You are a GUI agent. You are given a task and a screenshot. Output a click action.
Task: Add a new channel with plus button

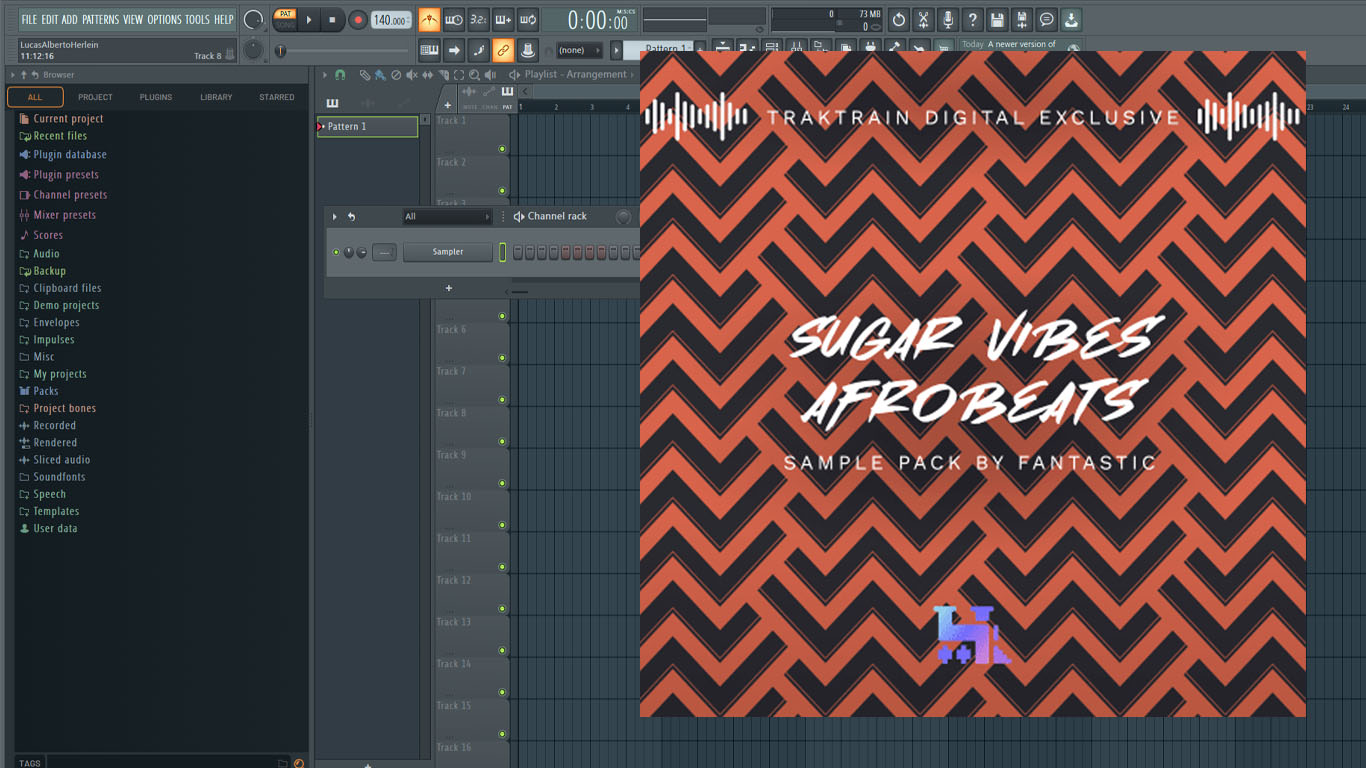coord(449,288)
